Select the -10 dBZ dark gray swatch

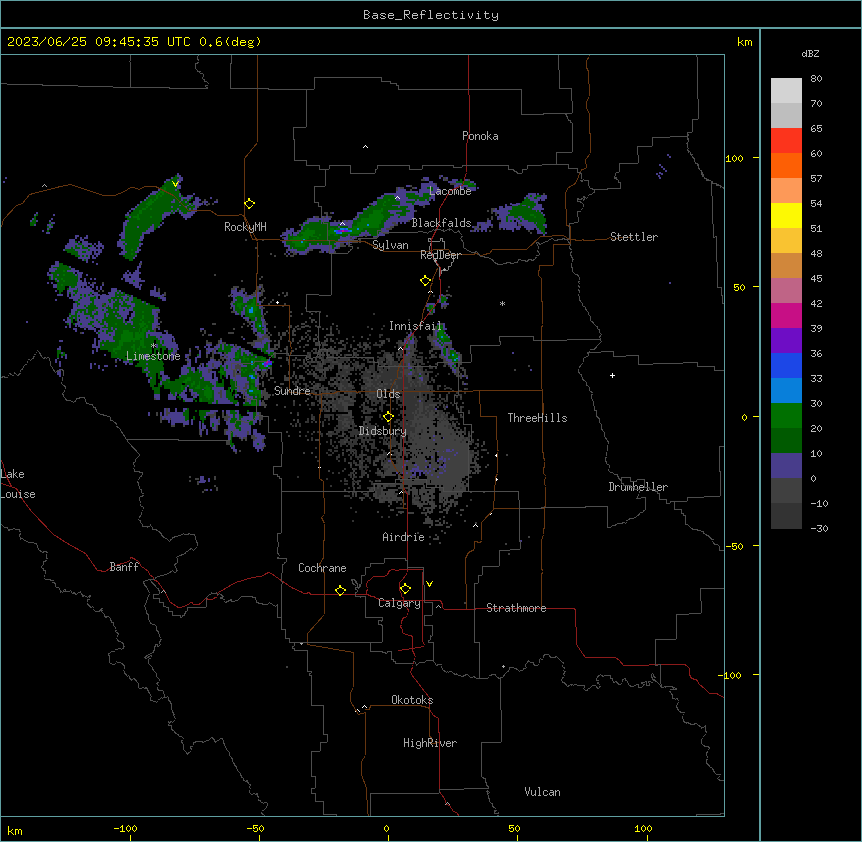coord(786,516)
